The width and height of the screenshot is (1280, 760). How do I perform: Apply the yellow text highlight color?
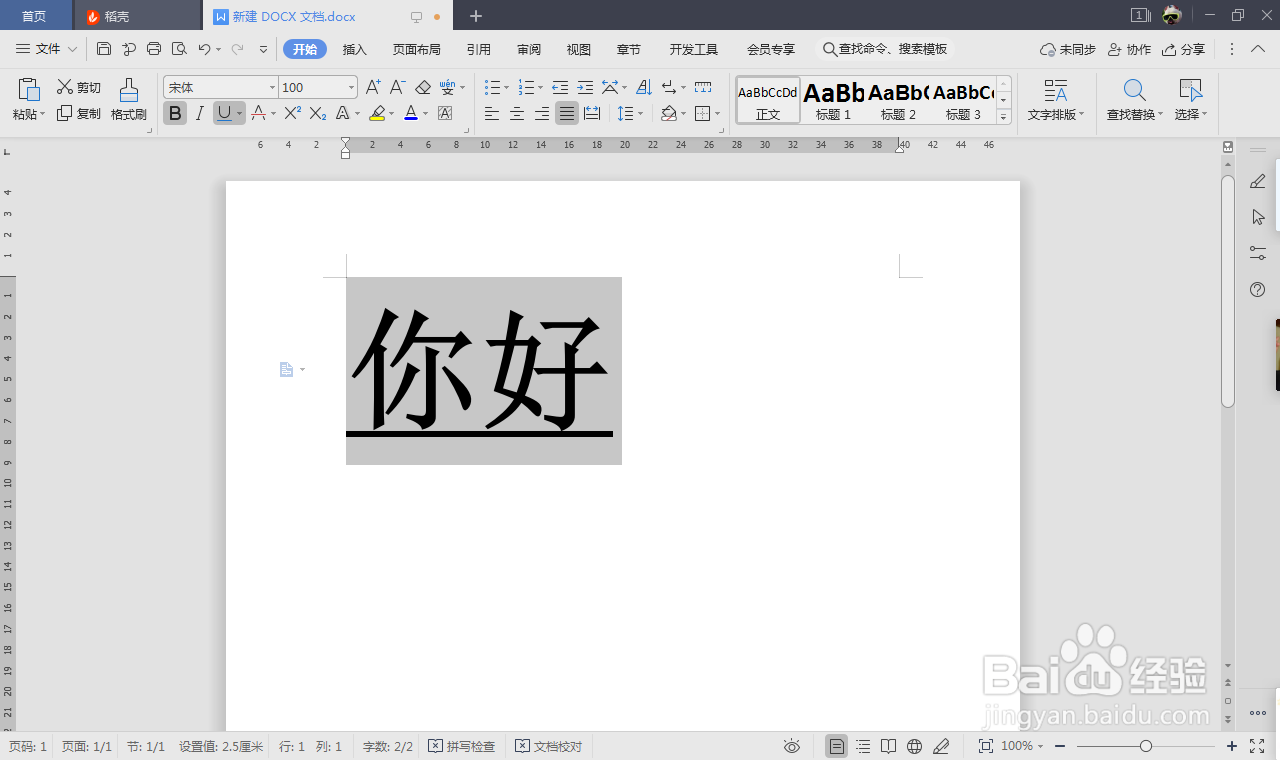377,113
